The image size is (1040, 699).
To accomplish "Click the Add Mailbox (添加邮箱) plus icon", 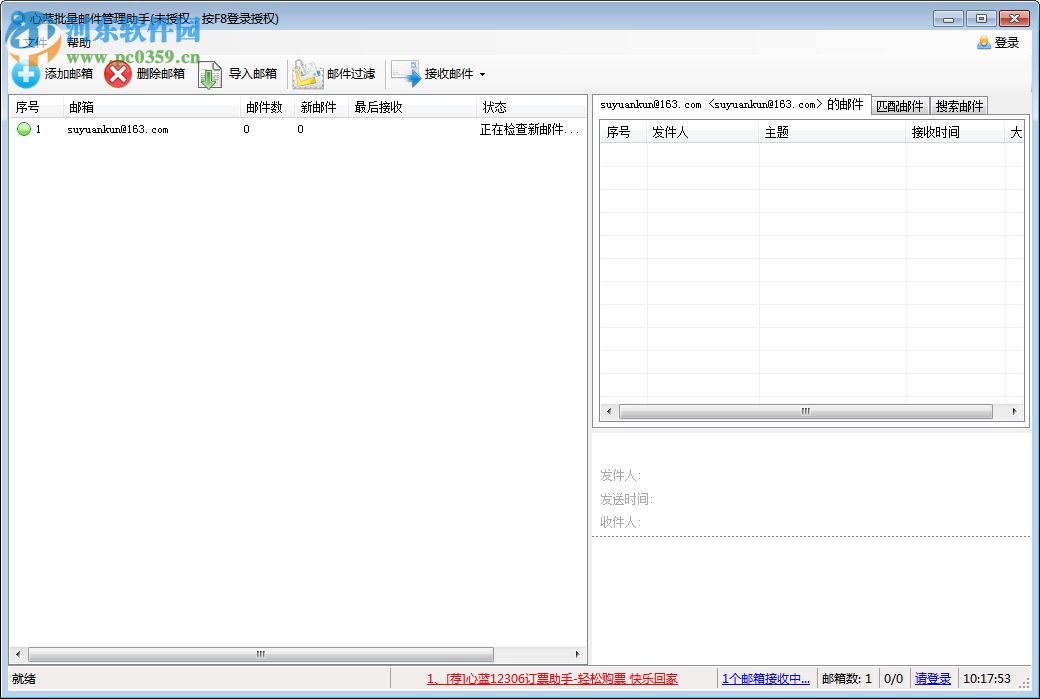I will pyautogui.click(x=26, y=74).
